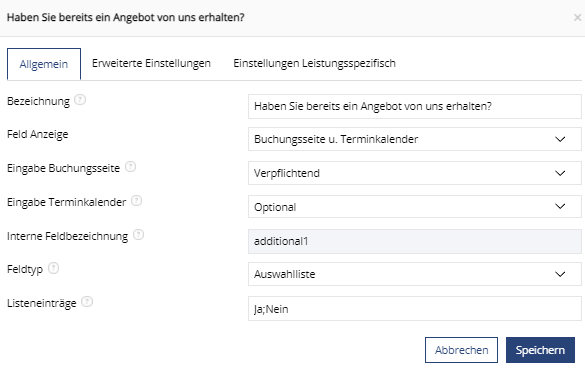Click help icon next to Listeneinträge
The height and width of the screenshot is (369, 585).
(87, 302)
